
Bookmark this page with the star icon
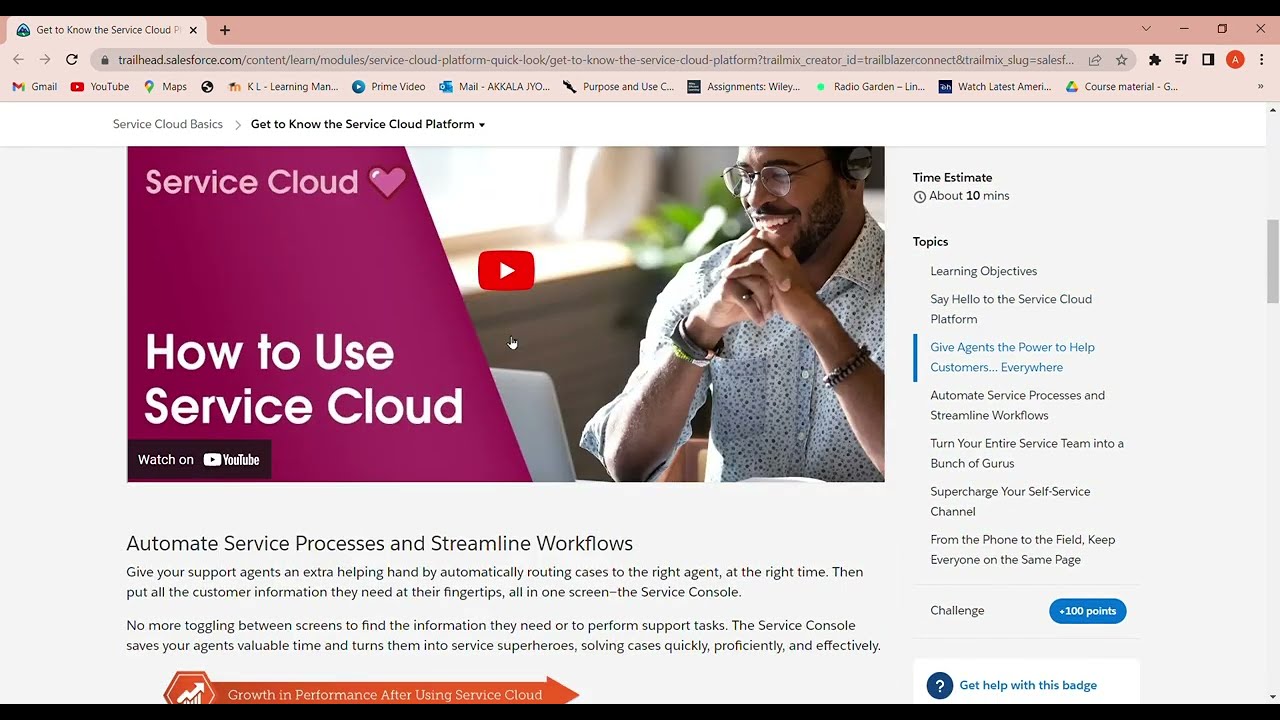pyautogui.click(x=1121, y=60)
